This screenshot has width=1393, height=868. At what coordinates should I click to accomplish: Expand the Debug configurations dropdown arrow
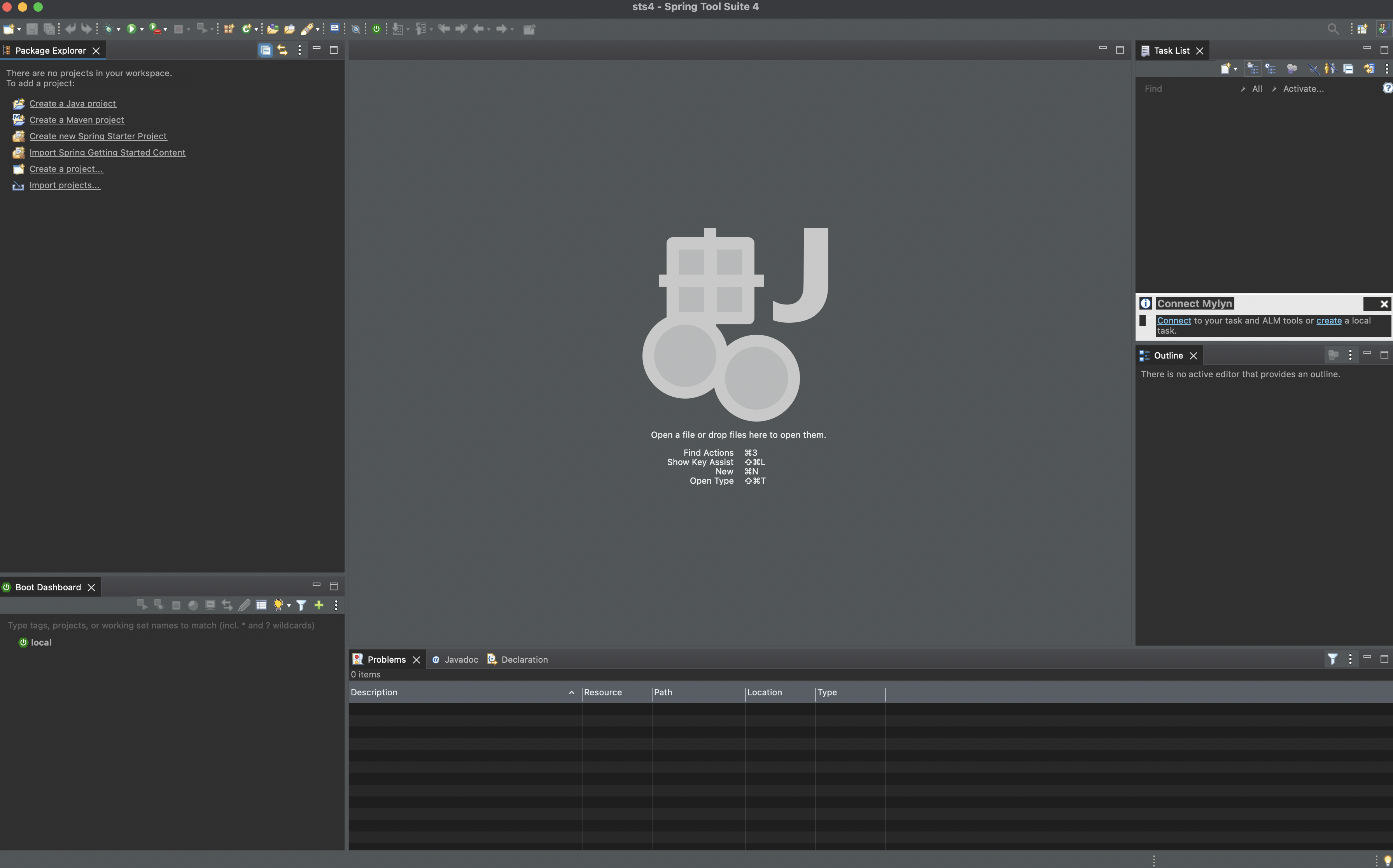pyautogui.click(x=119, y=29)
